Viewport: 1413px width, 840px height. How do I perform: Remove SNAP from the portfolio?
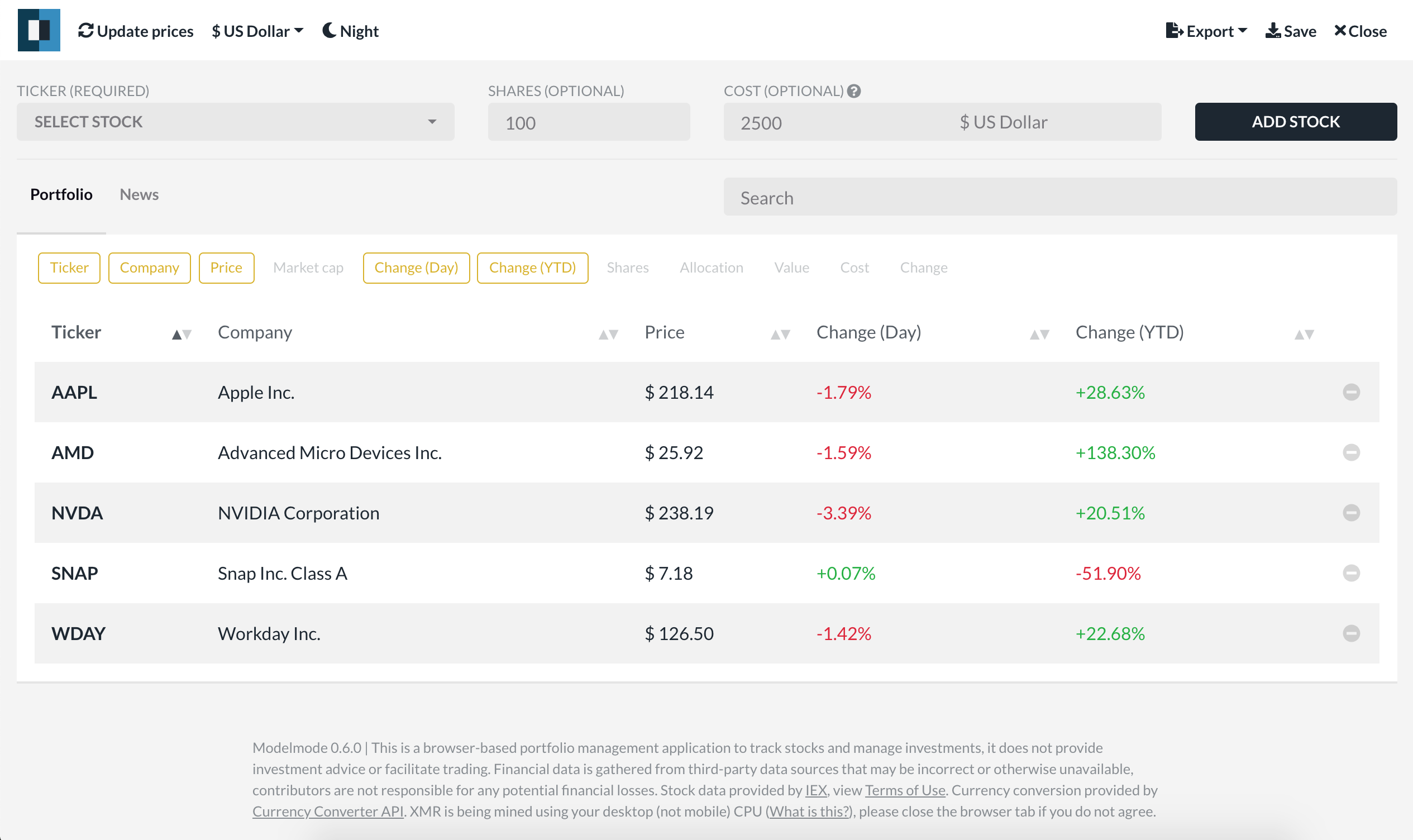tap(1351, 573)
